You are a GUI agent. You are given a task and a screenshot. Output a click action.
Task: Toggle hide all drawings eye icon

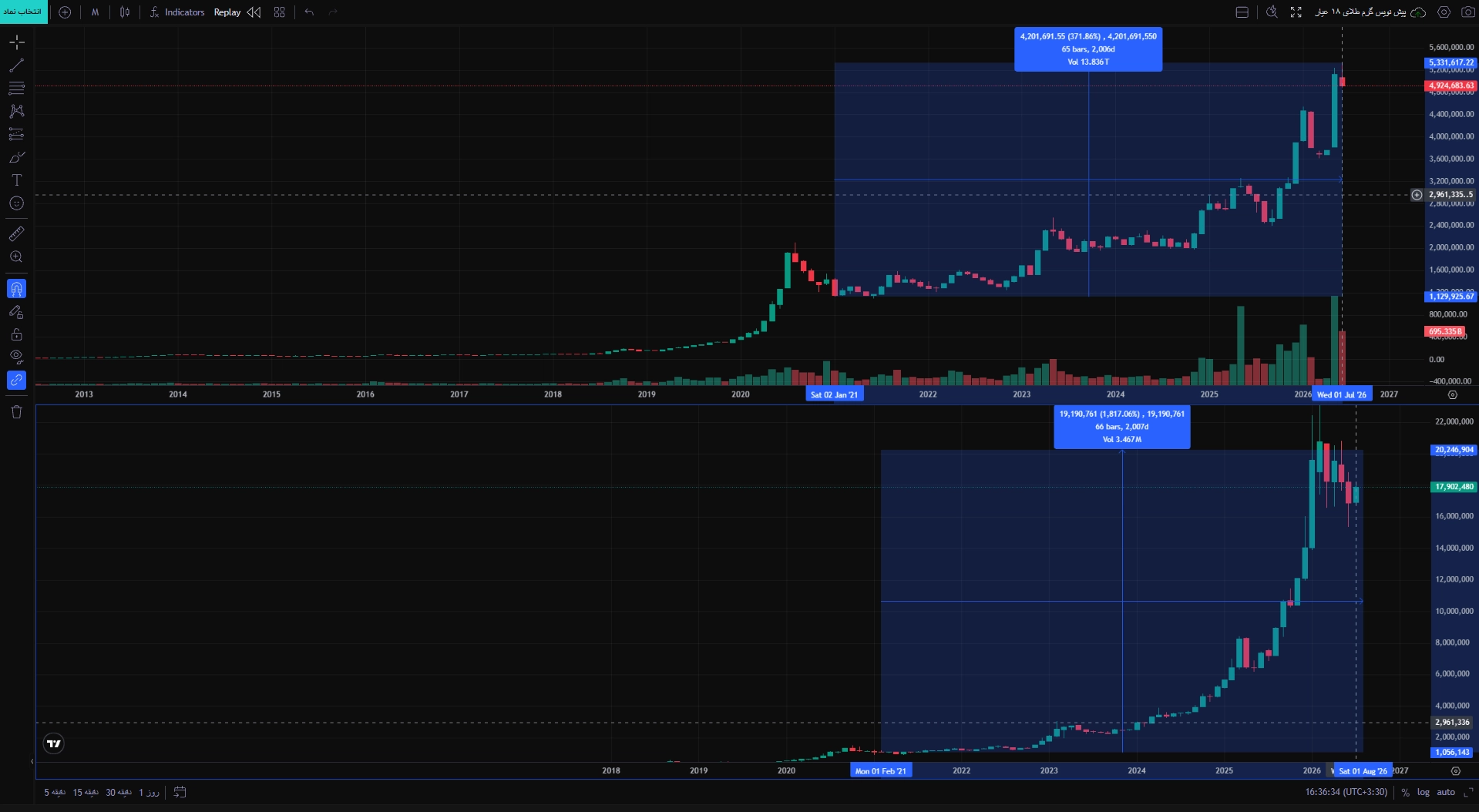tap(16, 357)
